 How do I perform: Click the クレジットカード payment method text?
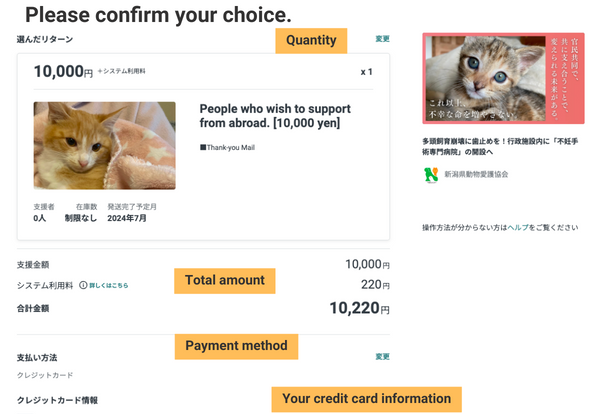point(45,375)
